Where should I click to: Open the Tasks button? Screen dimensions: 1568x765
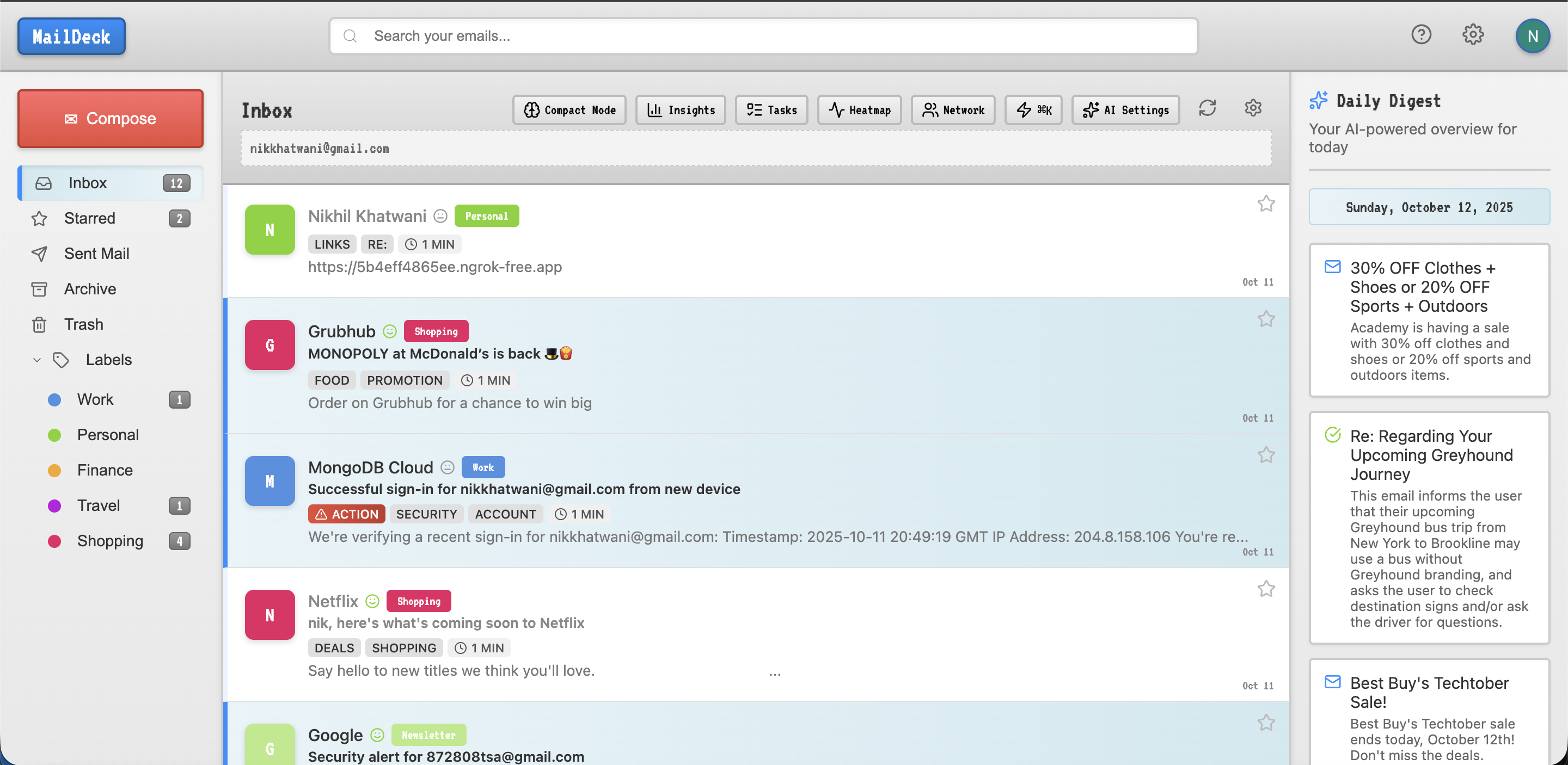[771, 110]
